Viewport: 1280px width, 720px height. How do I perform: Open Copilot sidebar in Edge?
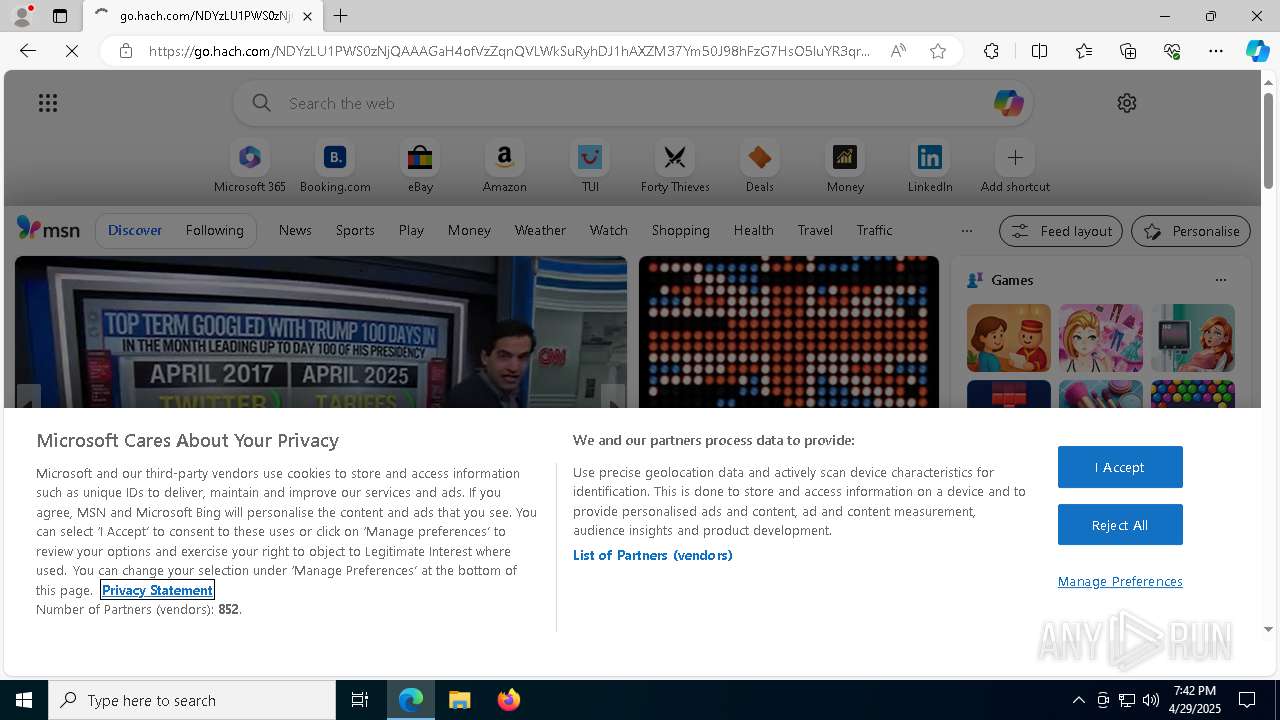click(1257, 51)
